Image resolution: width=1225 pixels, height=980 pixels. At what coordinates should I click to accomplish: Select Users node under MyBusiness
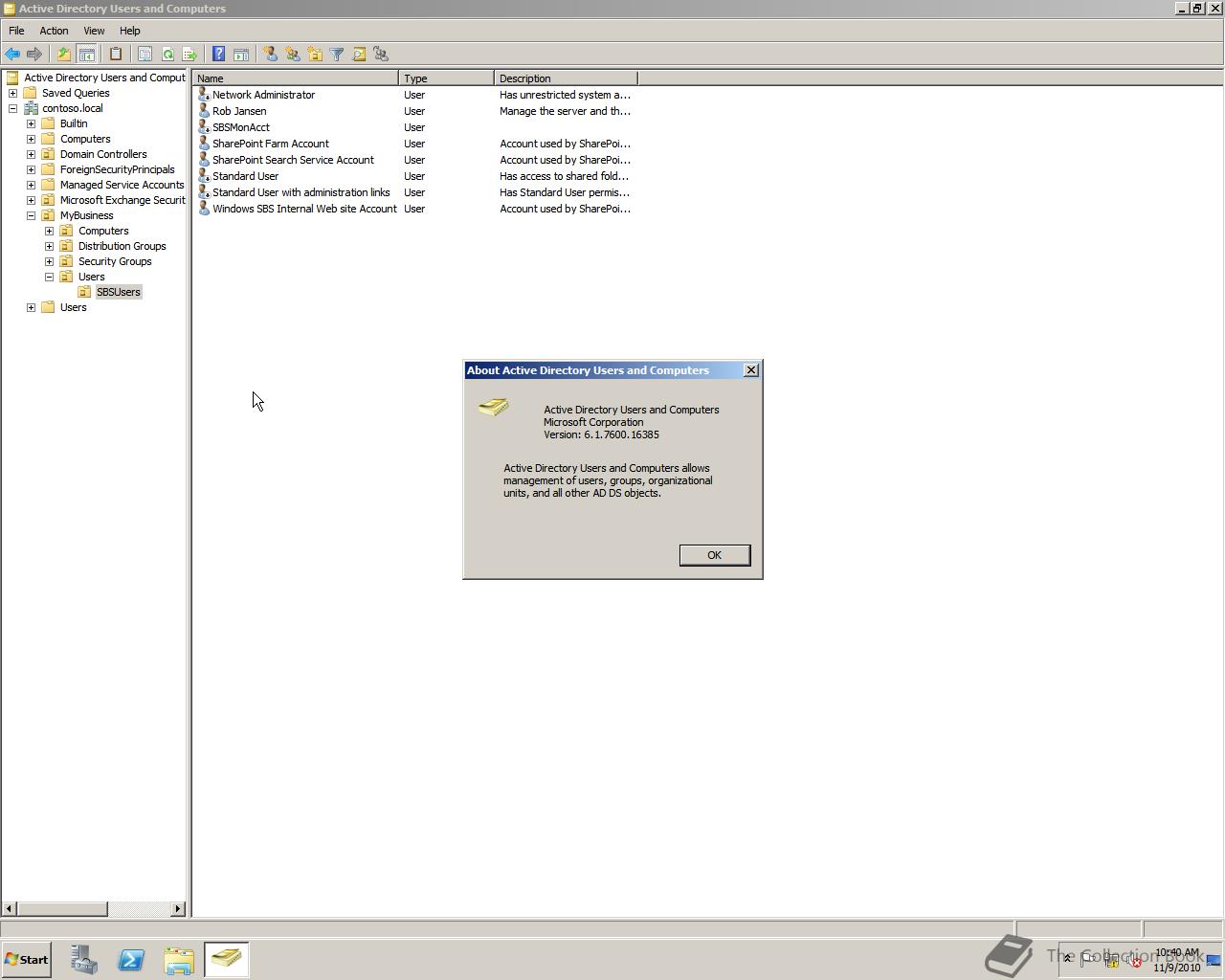(x=91, y=277)
